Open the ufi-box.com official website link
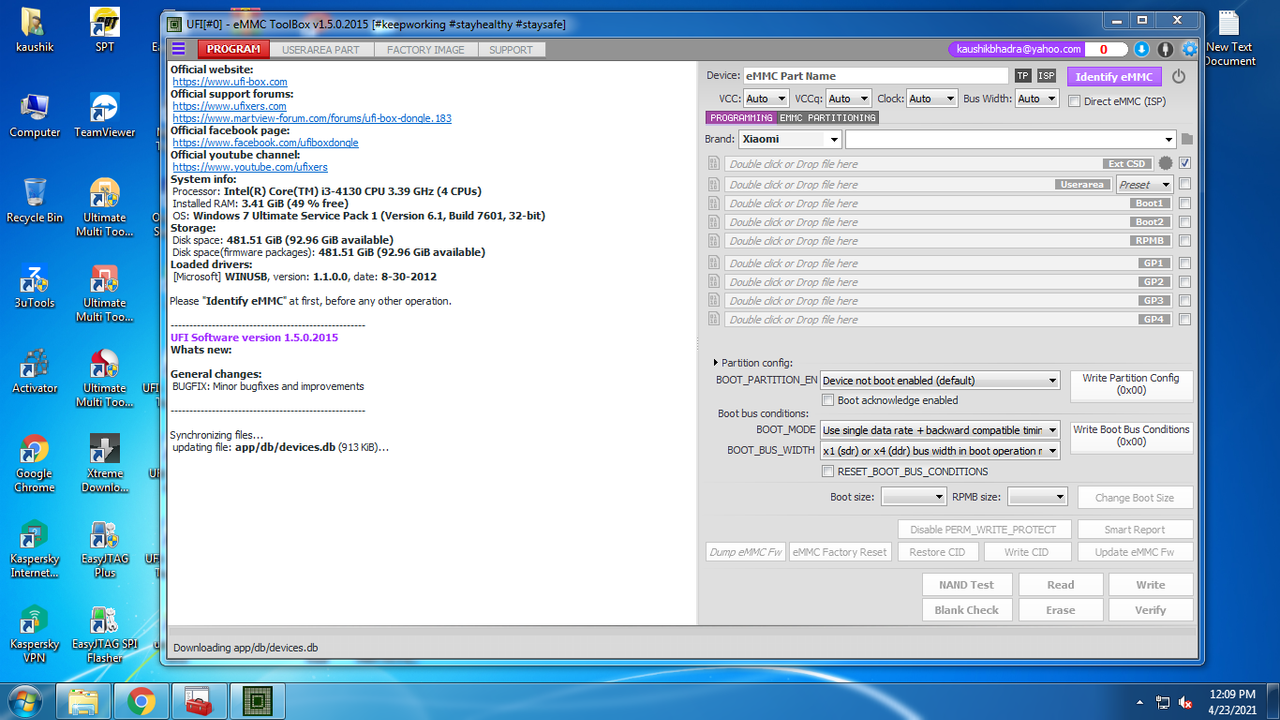The height and width of the screenshot is (720, 1280). (230, 82)
